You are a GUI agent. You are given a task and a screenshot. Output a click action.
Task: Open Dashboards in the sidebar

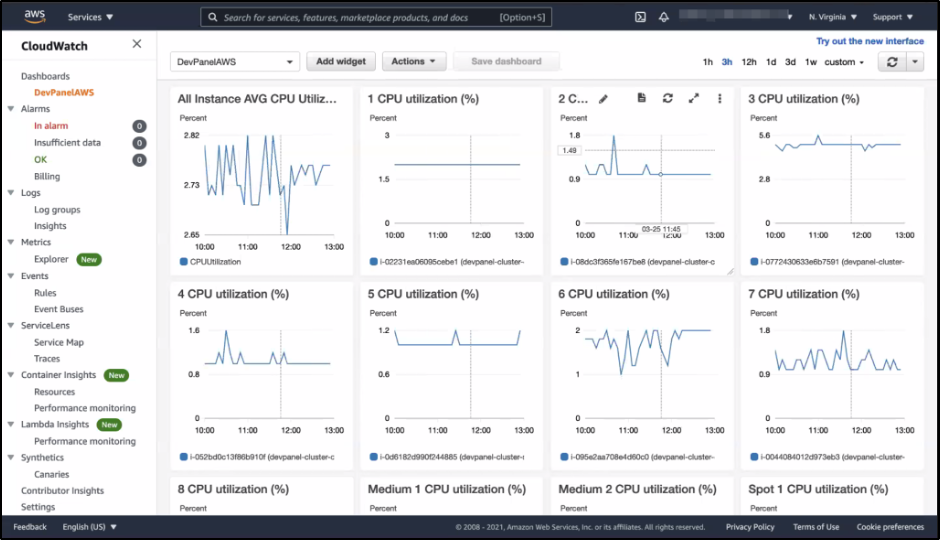pos(46,76)
